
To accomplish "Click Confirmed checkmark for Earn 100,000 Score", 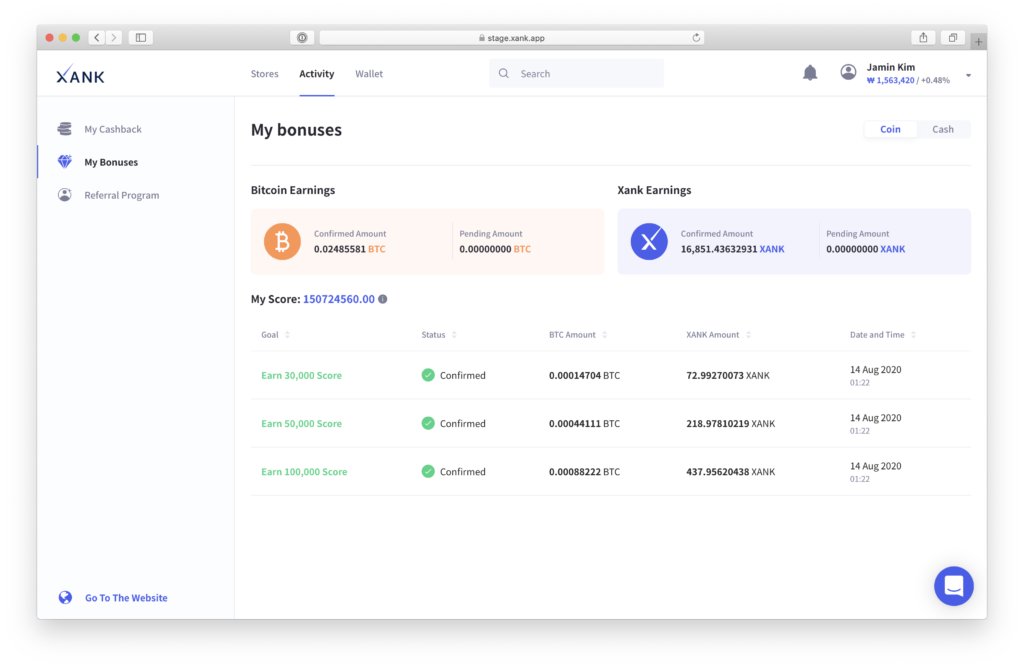I will (x=428, y=471).
